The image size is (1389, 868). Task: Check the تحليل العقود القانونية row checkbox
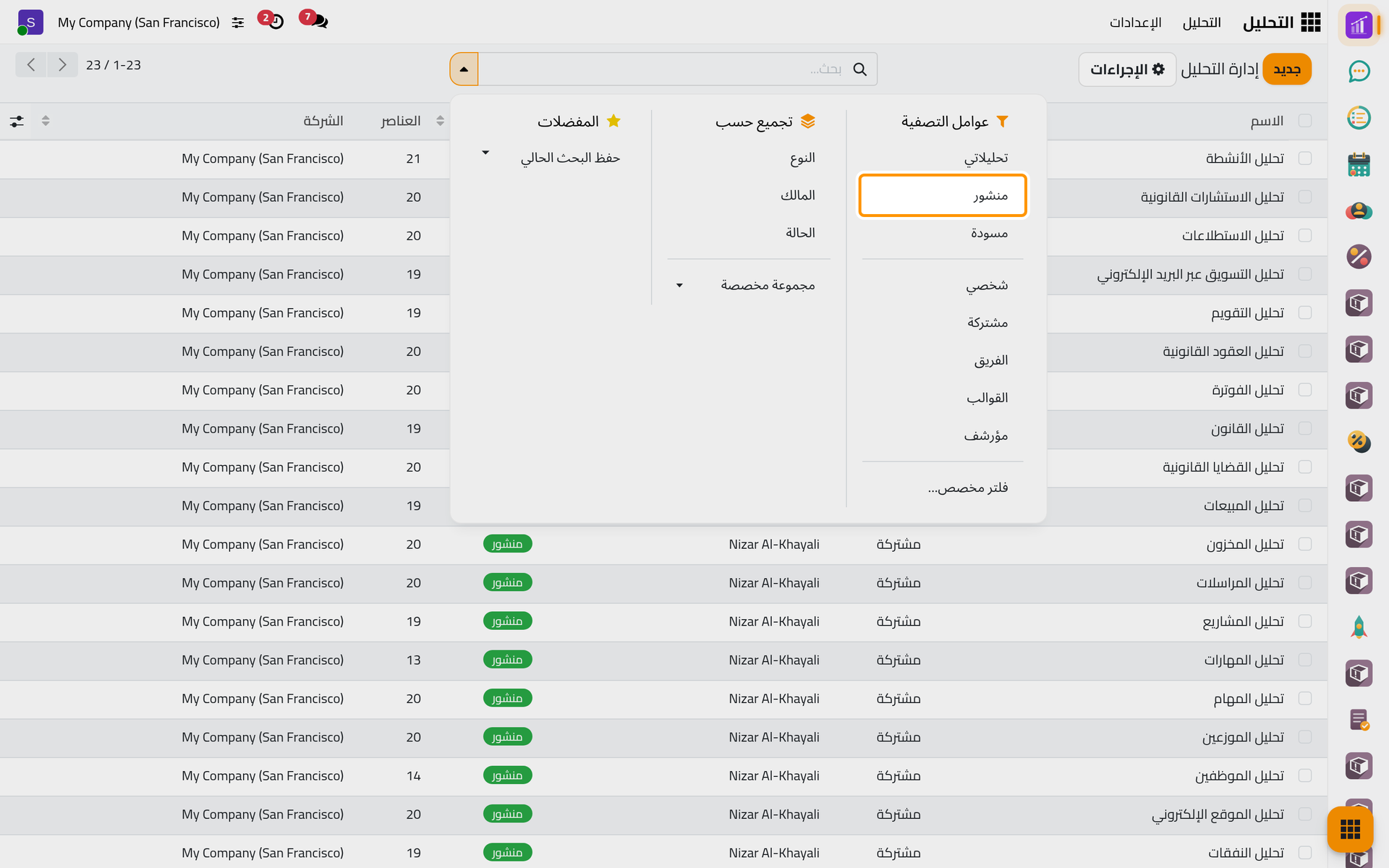(1305, 351)
